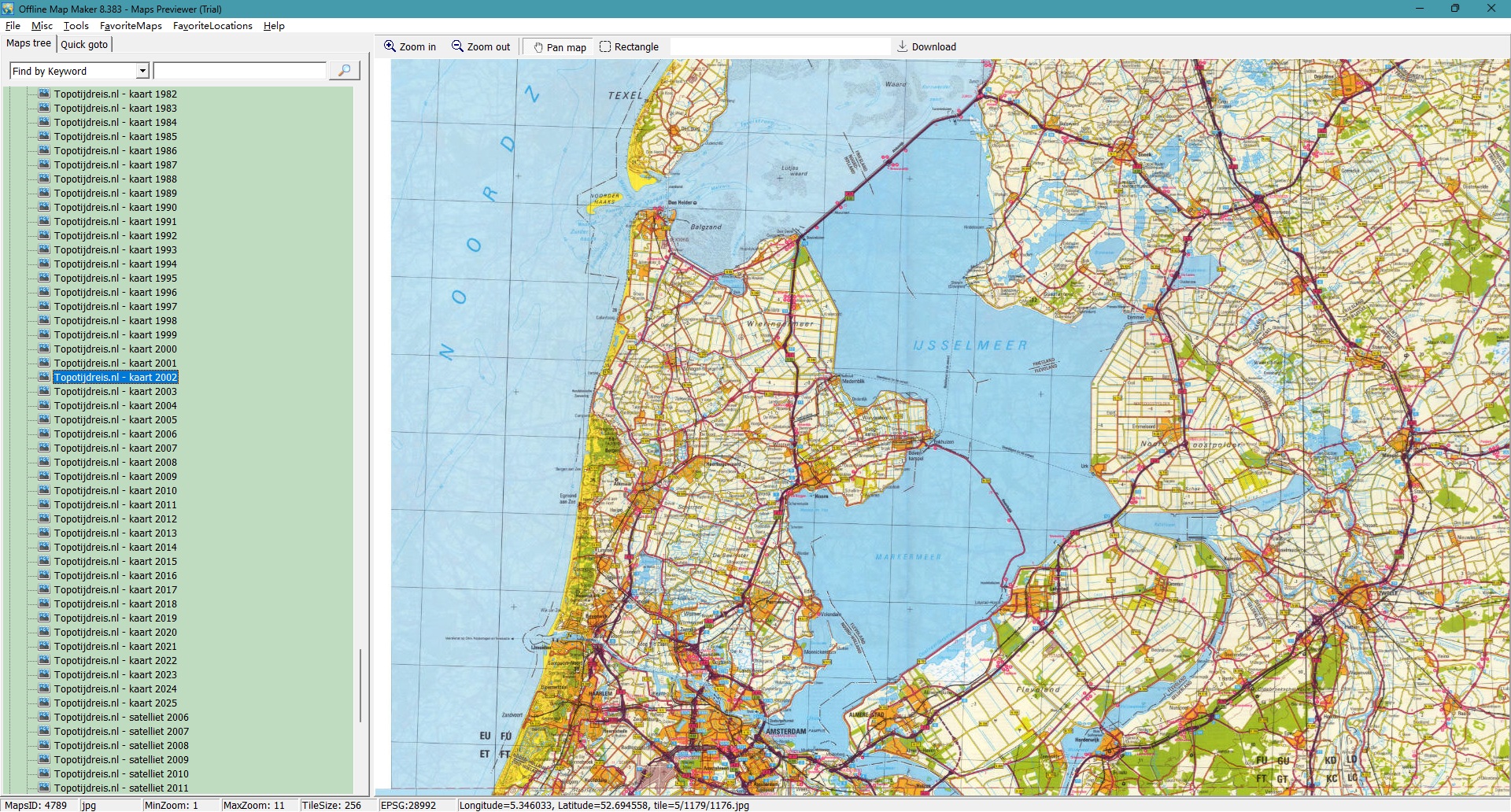Switch to the Quick goto tab
Image resolution: width=1511 pixels, height=812 pixels.
(x=84, y=44)
